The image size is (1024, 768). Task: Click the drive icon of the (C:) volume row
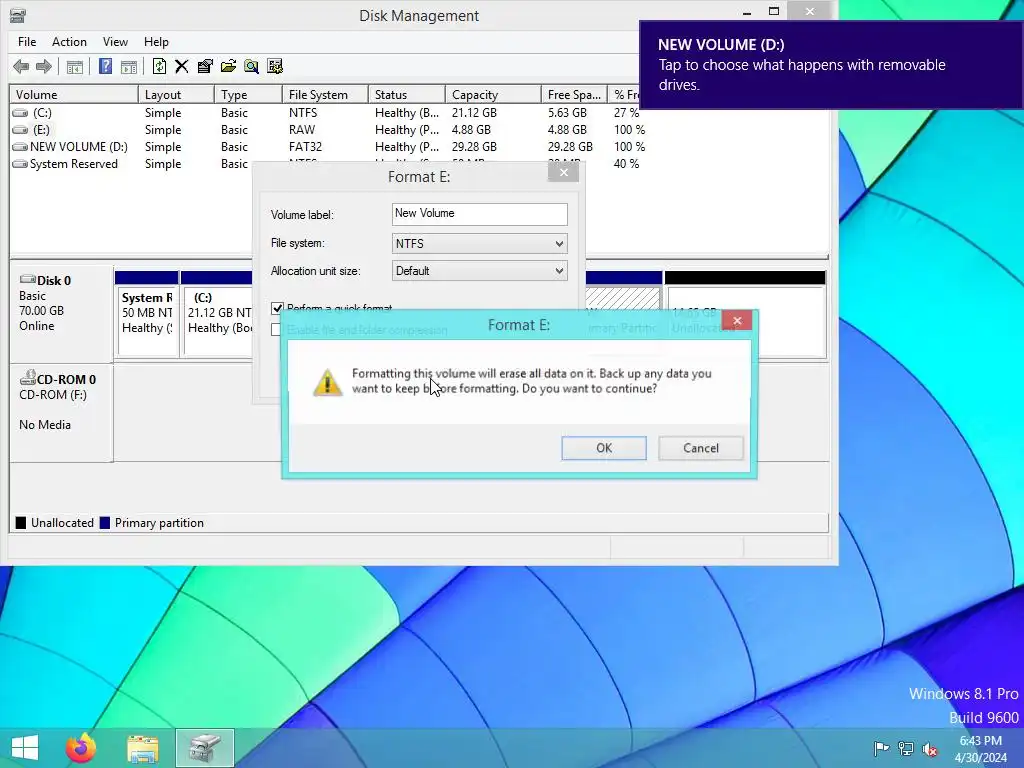(20, 113)
